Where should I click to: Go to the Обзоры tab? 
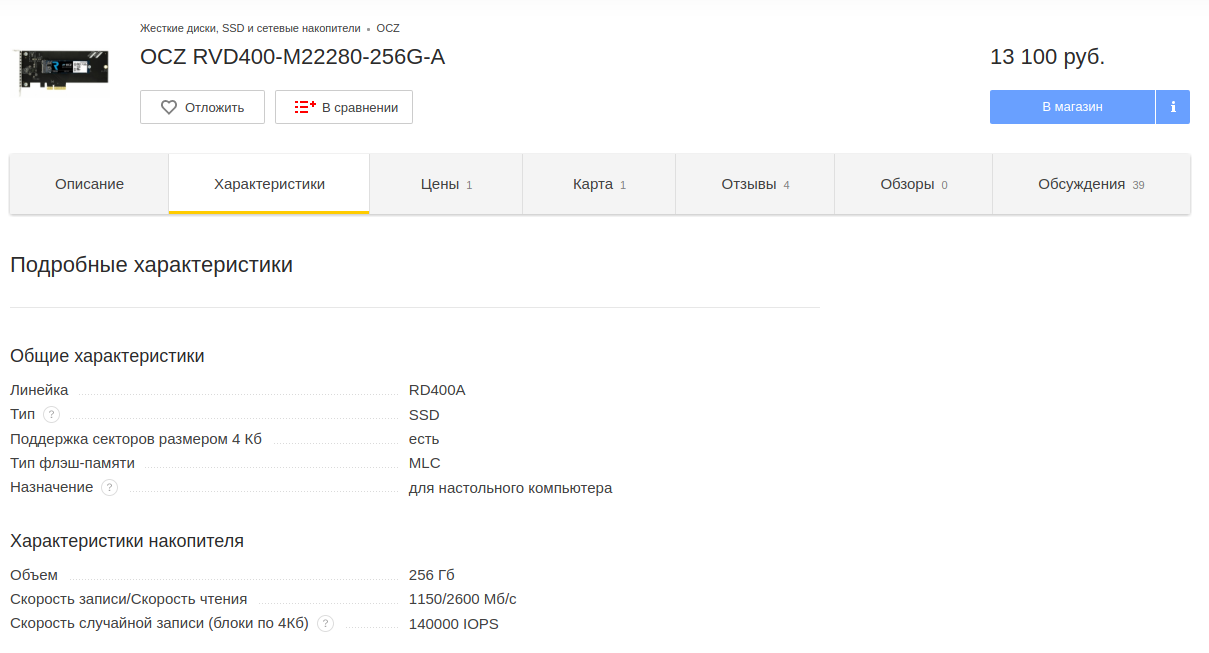click(913, 184)
